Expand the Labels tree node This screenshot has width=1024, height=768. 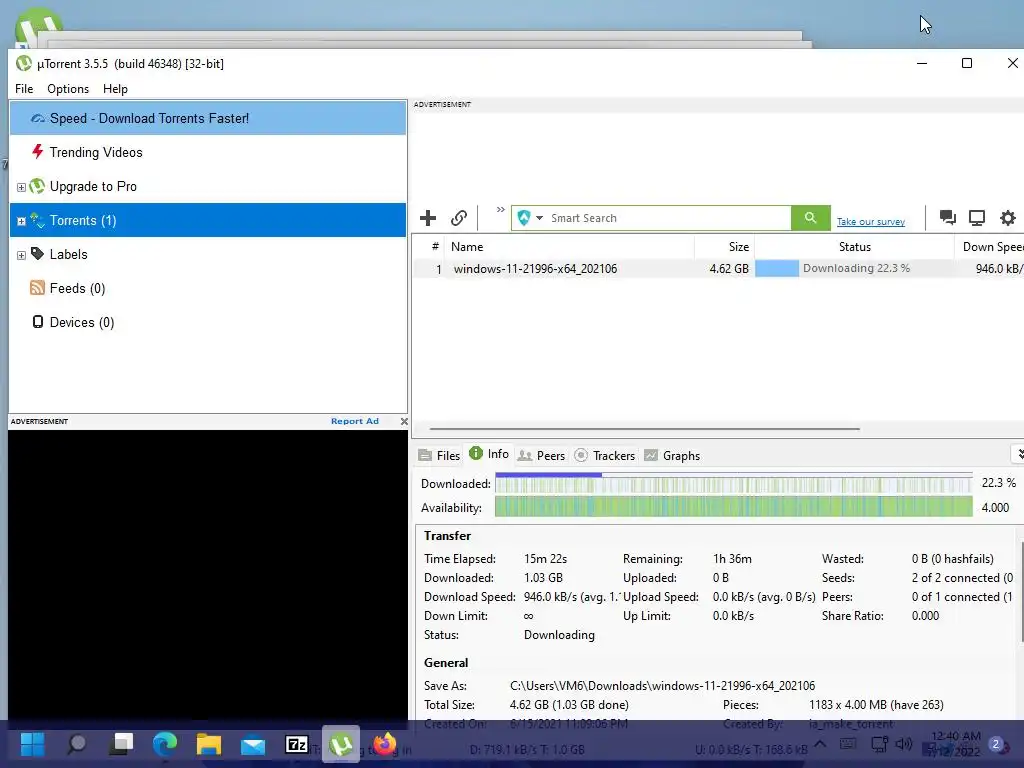[x=21, y=255]
